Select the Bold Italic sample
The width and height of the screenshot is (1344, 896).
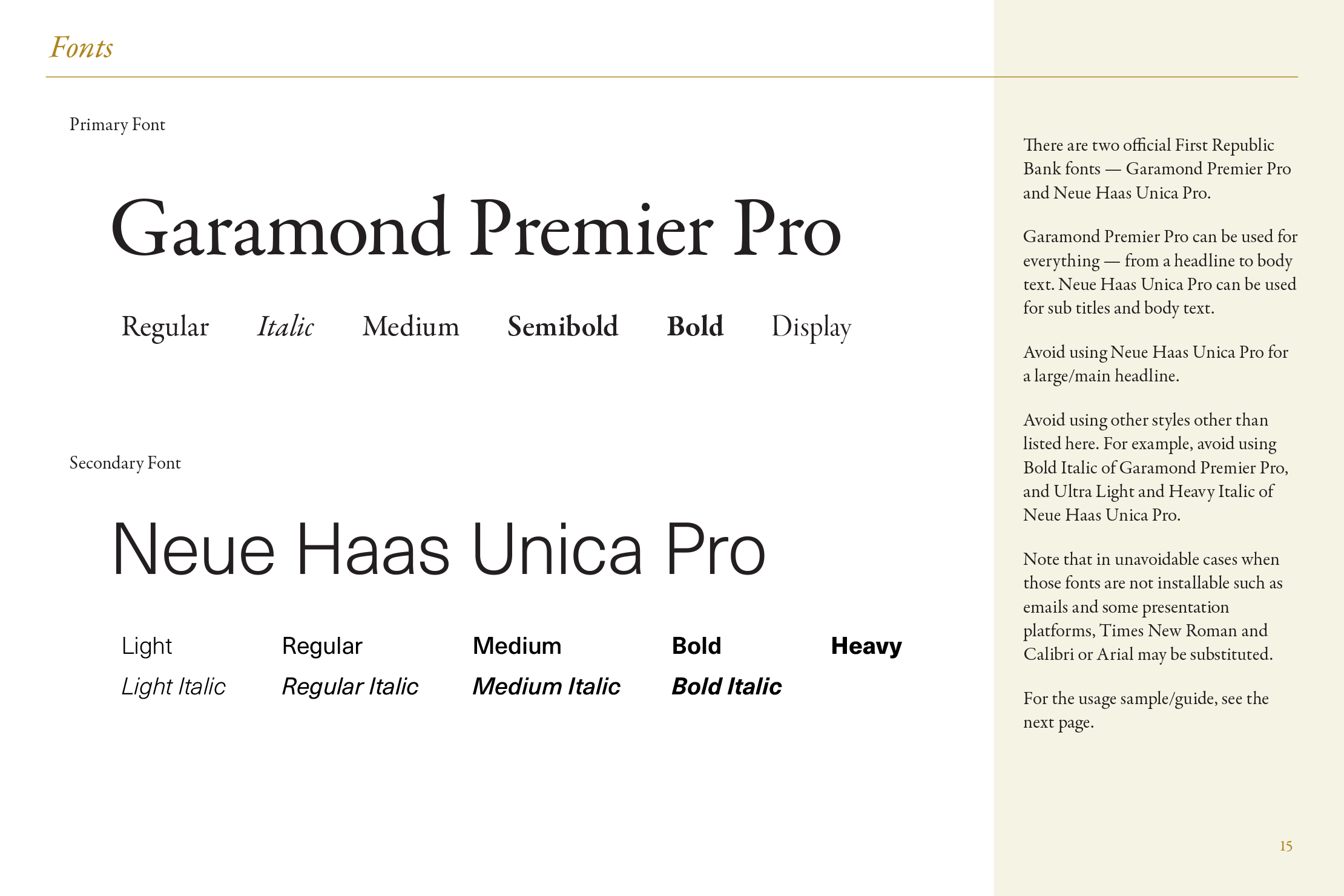(x=726, y=687)
